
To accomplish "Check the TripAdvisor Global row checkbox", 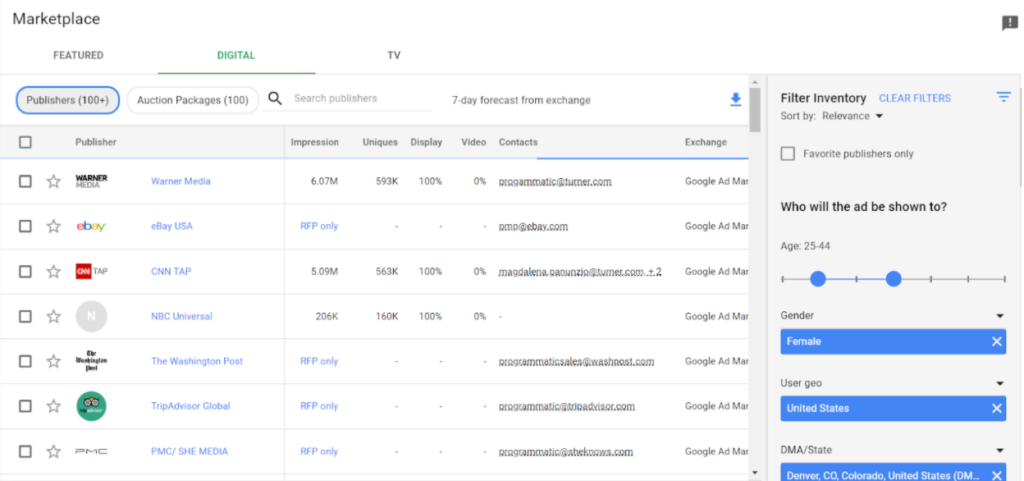I will coord(25,406).
